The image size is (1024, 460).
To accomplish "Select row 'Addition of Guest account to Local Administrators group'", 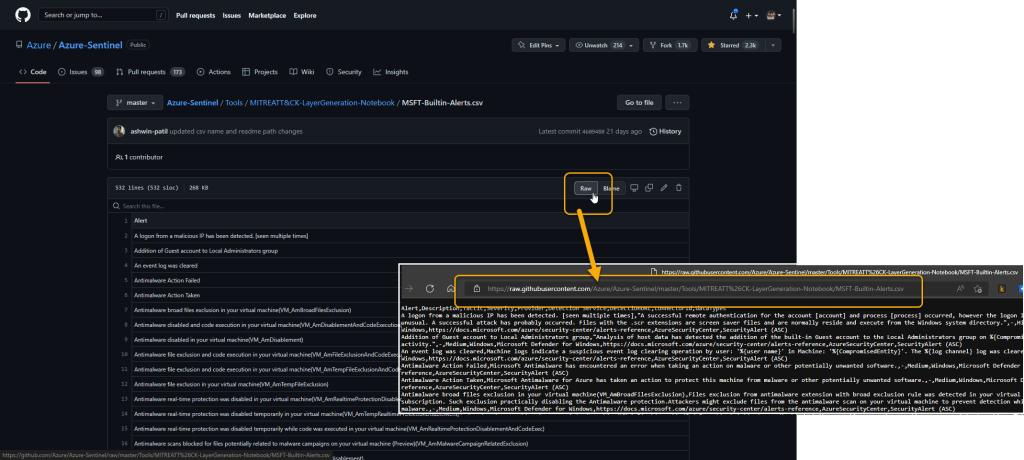I will pos(205,250).
